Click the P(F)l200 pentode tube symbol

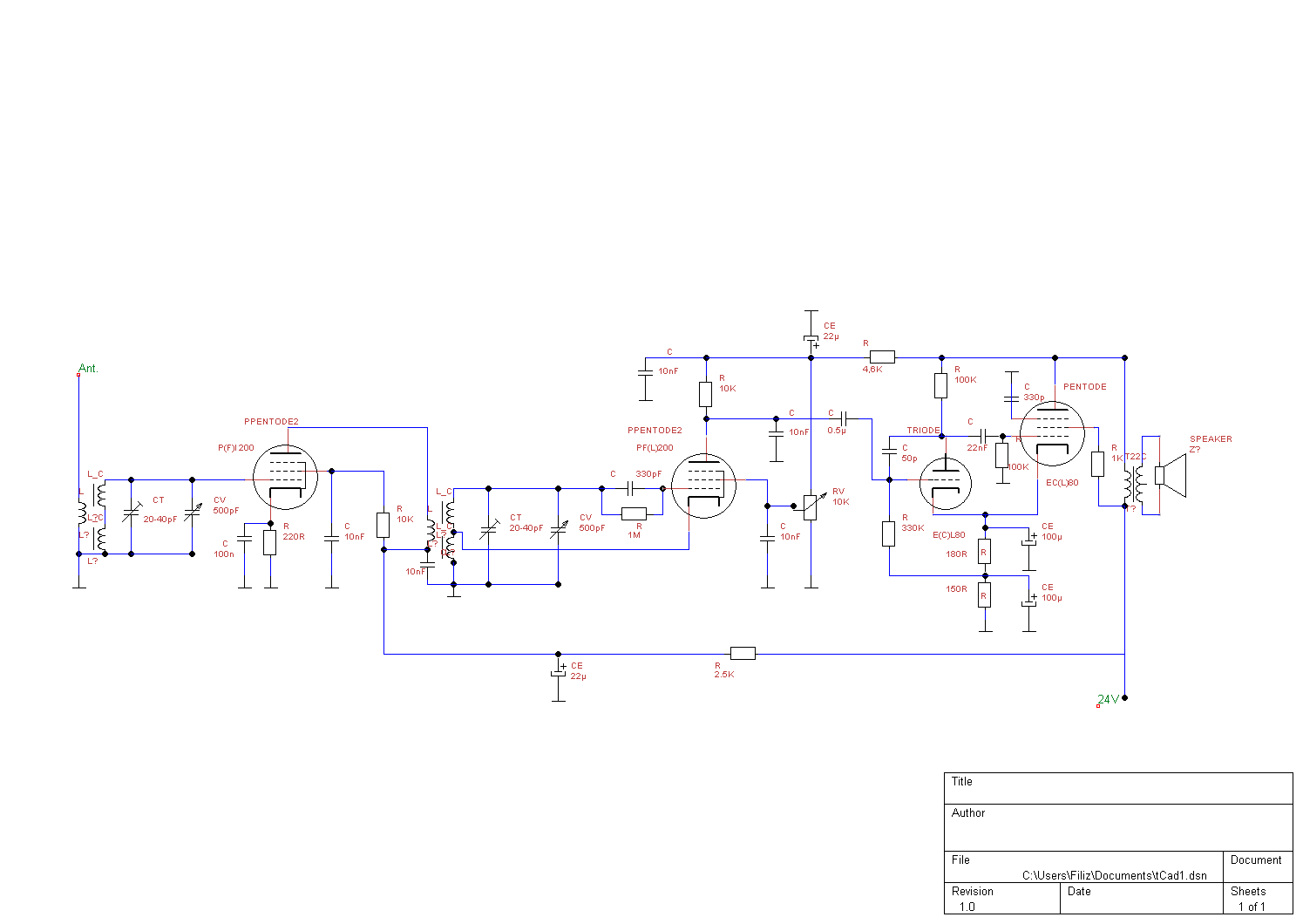(x=285, y=478)
